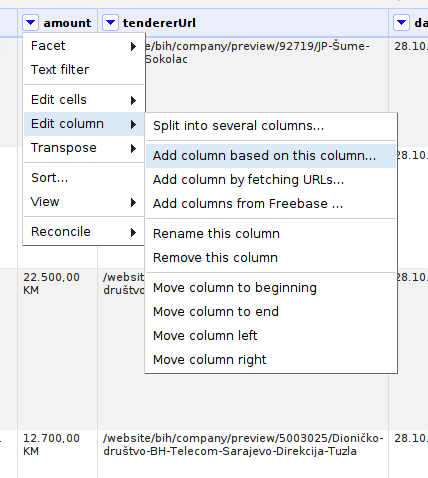428x478 pixels.
Task: Select the Edit column menu entry
Action: coord(84,124)
